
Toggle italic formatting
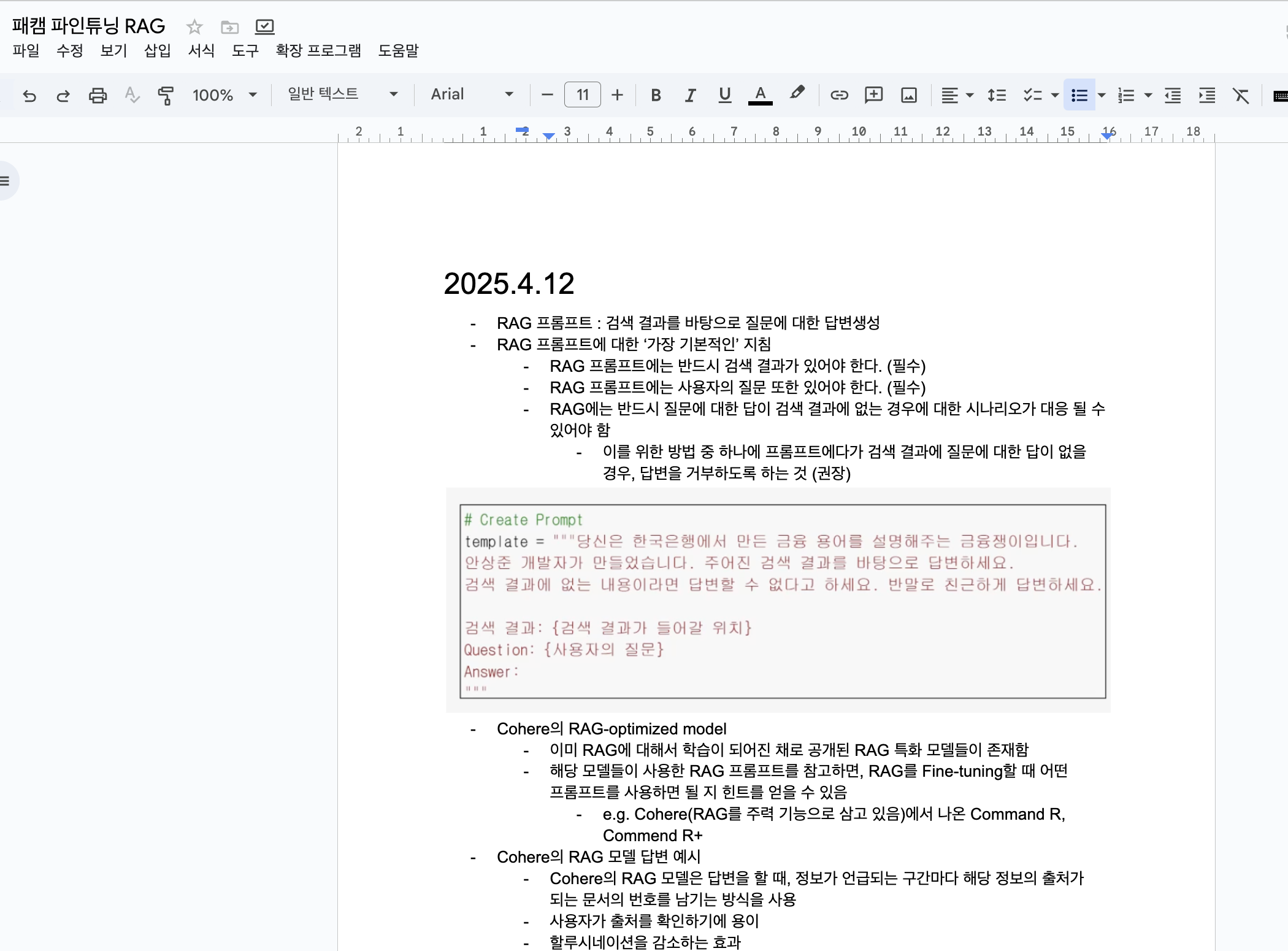pyautogui.click(x=690, y=95)
